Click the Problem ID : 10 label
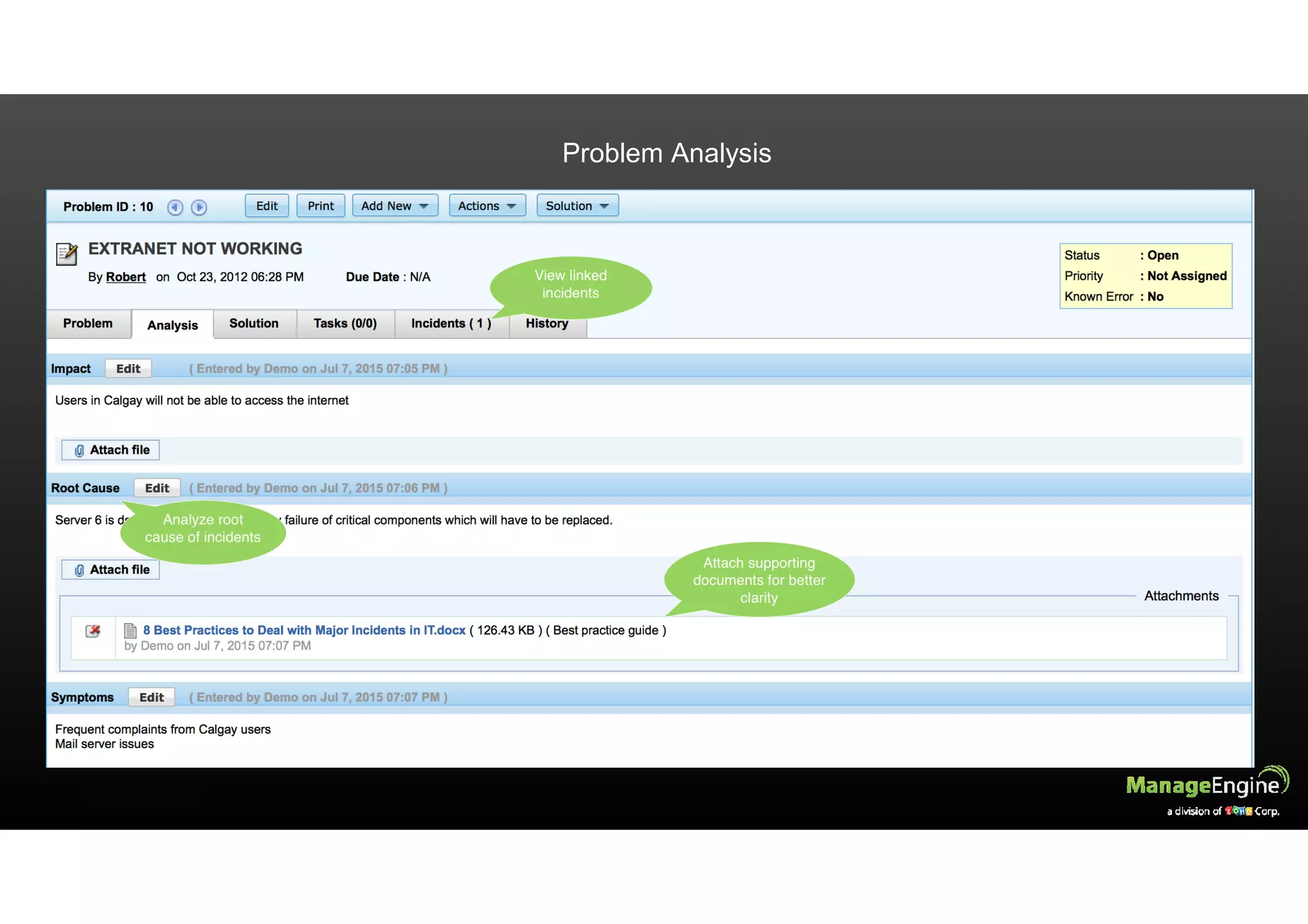The width and height of the screenshot is (1308, 924). [108, 207]
